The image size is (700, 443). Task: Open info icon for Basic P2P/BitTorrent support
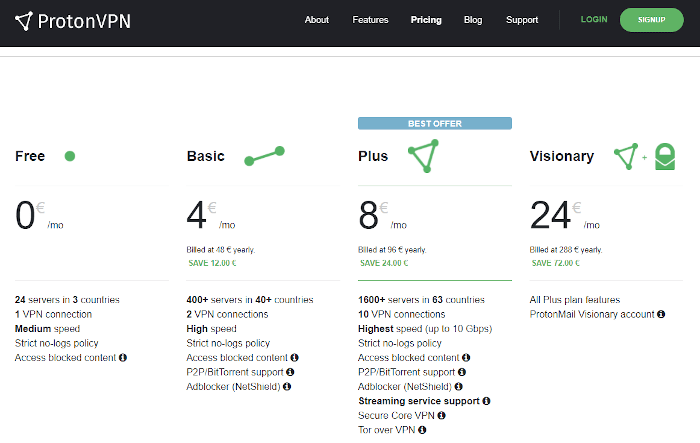click(290, 372)
